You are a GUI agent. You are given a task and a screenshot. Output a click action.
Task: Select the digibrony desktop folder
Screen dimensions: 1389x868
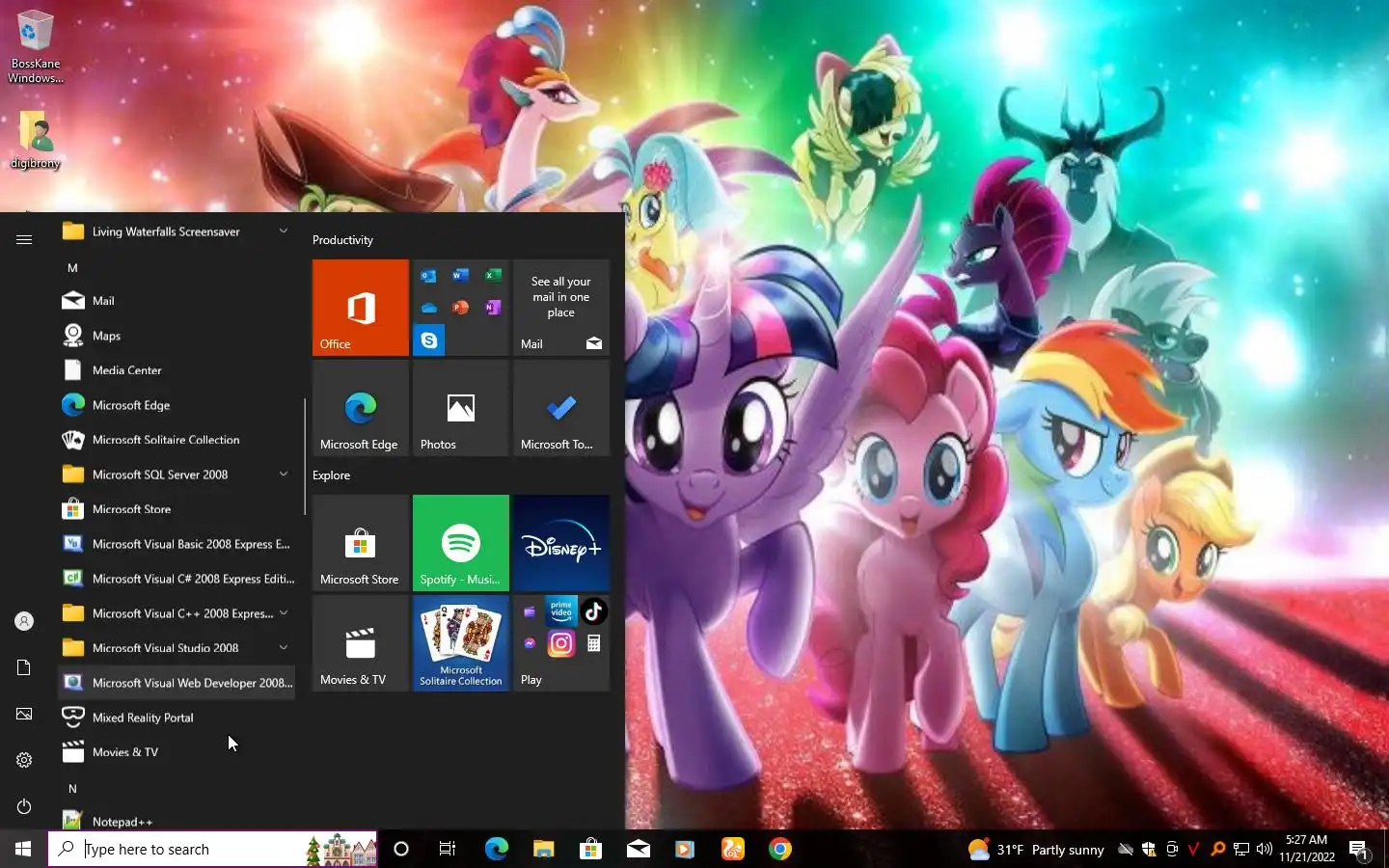36,140
